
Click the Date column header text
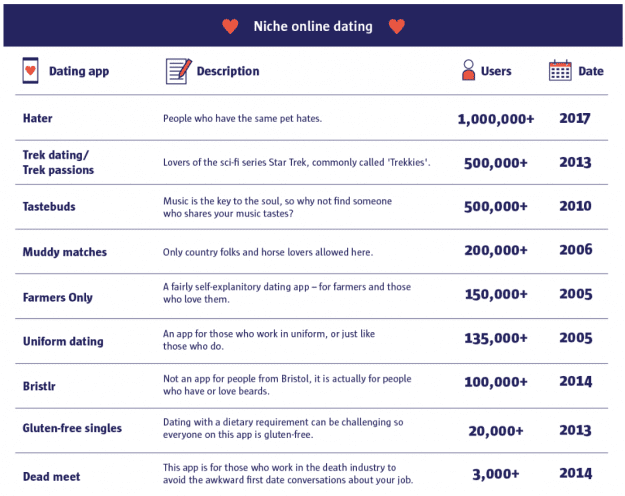click(x=591, y=72)
